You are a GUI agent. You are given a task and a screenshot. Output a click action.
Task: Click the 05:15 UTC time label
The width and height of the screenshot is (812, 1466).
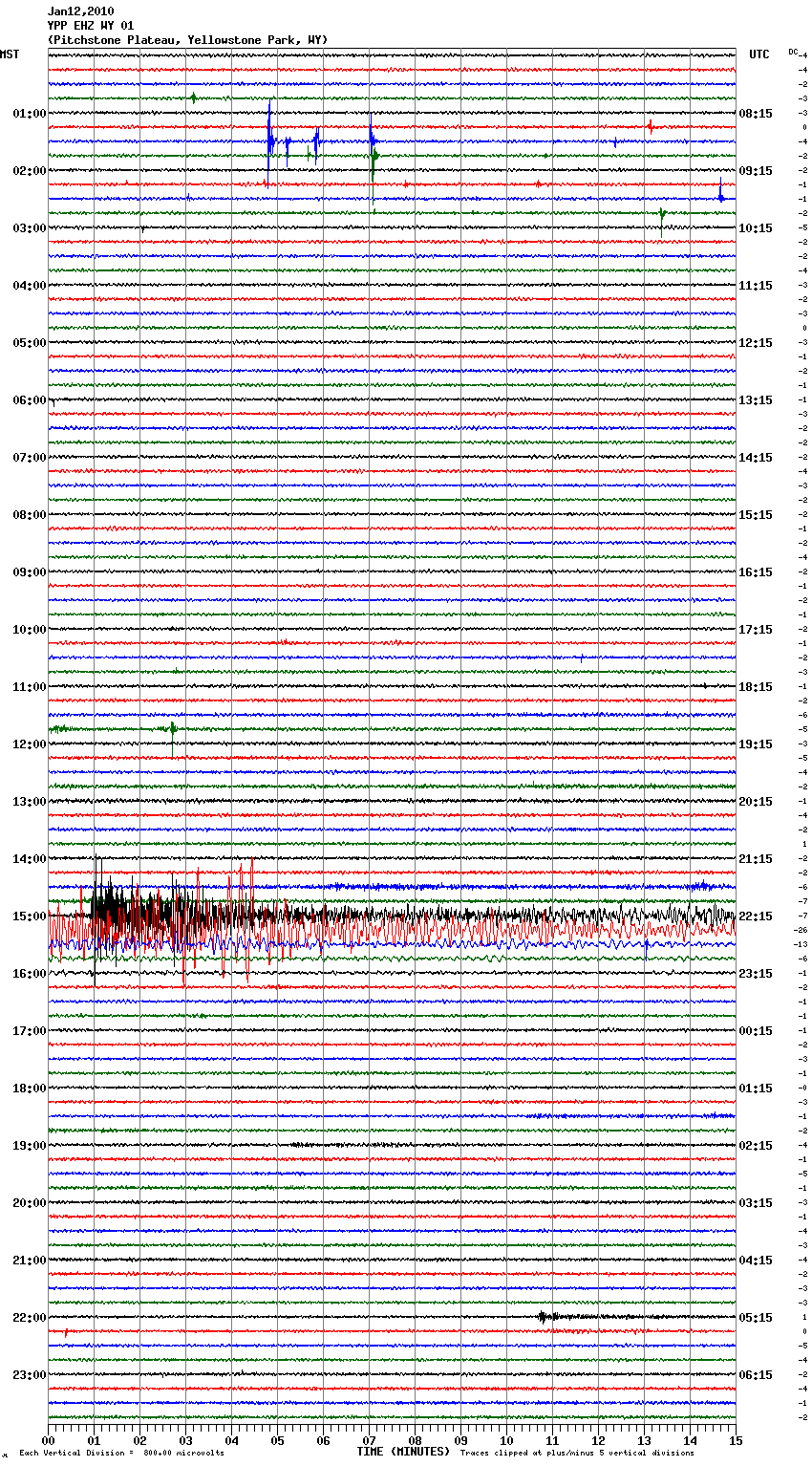pyautogui.click(x=756, y=1318)
